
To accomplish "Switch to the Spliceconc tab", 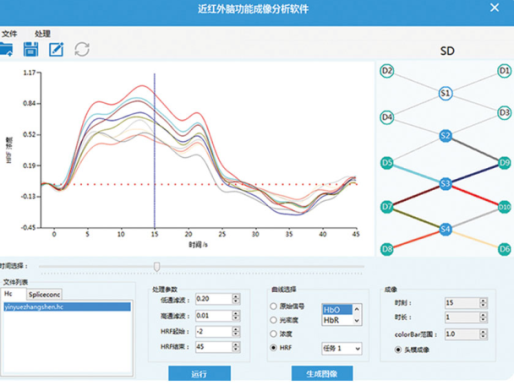I will coord(44,295).
